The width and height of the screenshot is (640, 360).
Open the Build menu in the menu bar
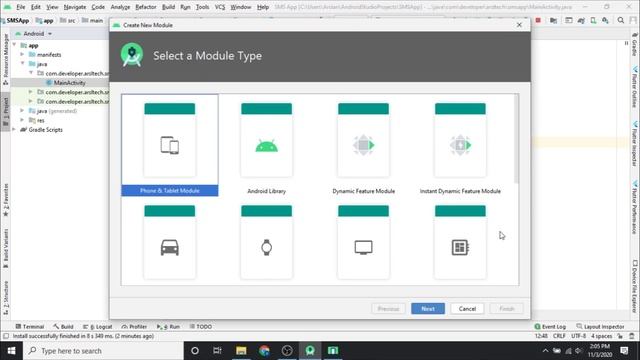(168, 7)
